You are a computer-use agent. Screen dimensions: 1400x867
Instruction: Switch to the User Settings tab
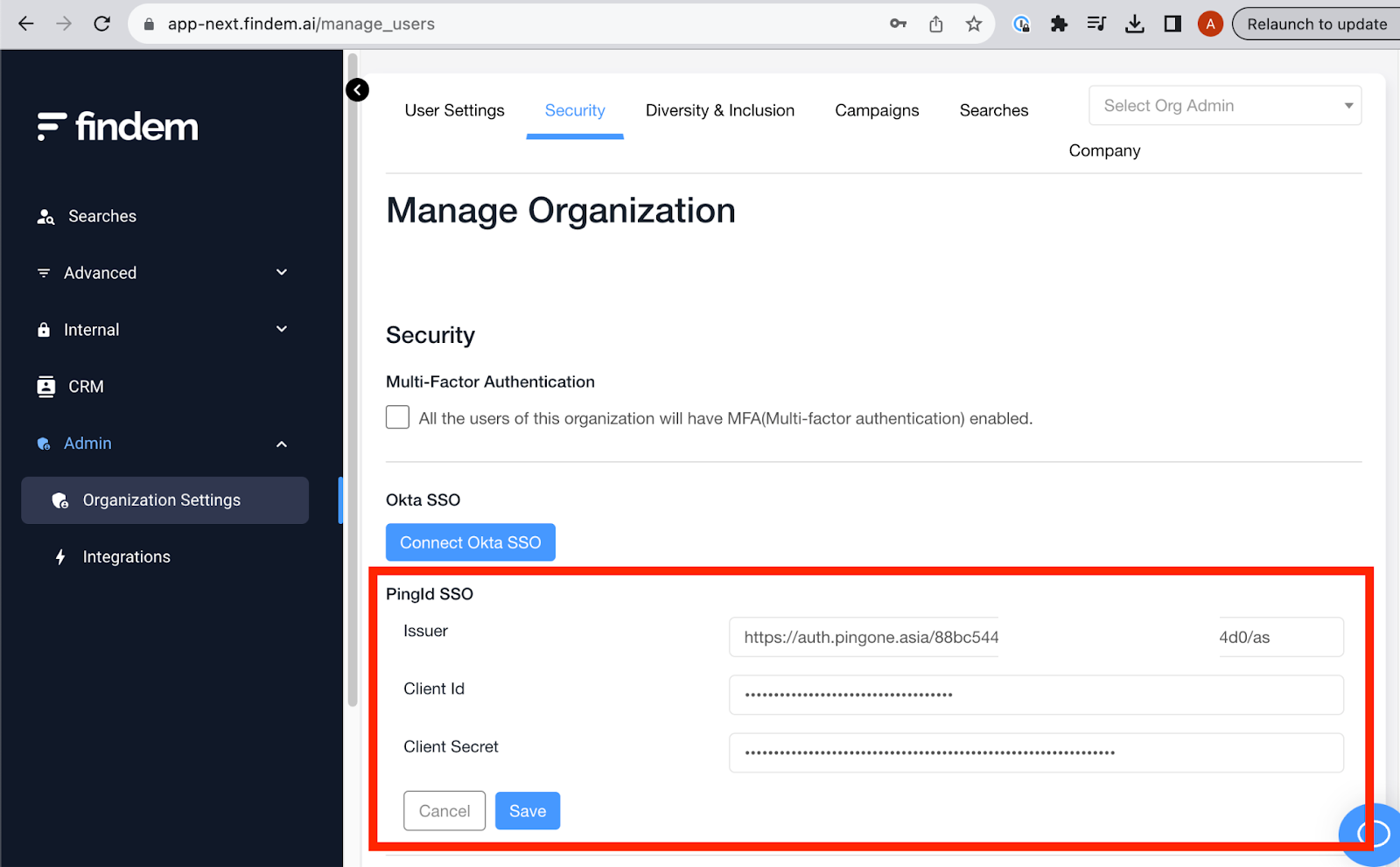[454, 110]
